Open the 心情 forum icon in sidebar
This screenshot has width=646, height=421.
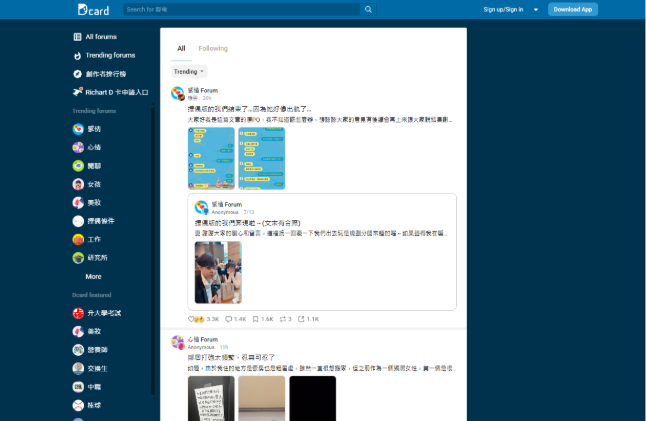coord(78,147)
